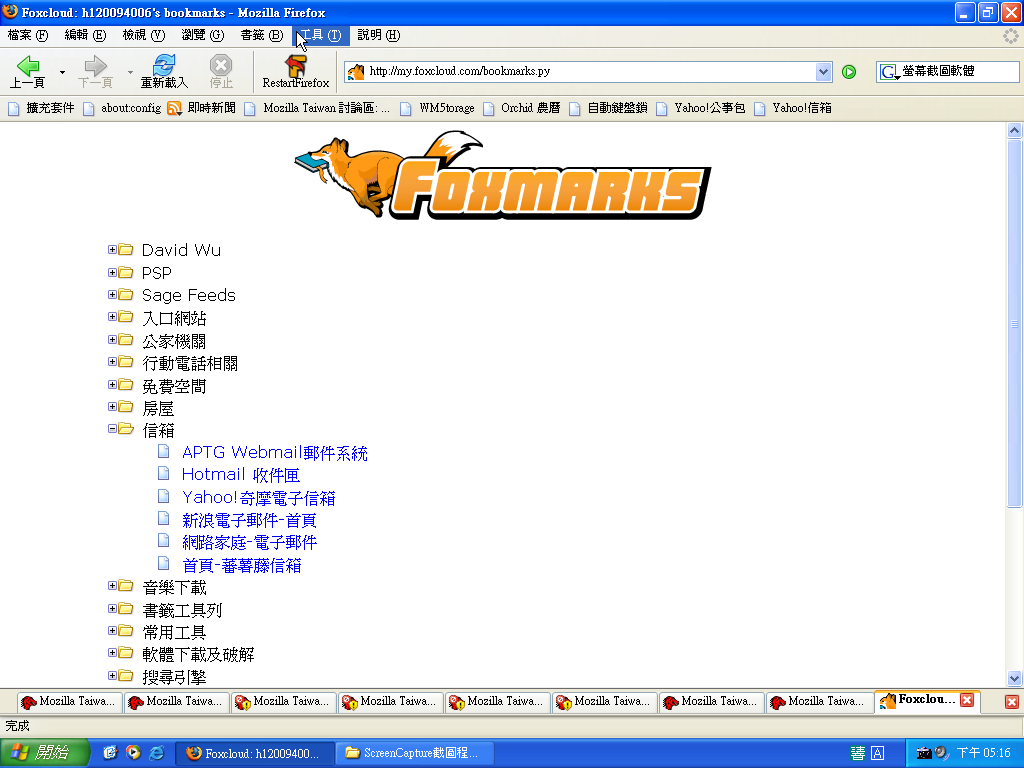This screenshot has height=768, width=1024.
Task: Expand the David Wu folder
Action: [x=112, y=249]
